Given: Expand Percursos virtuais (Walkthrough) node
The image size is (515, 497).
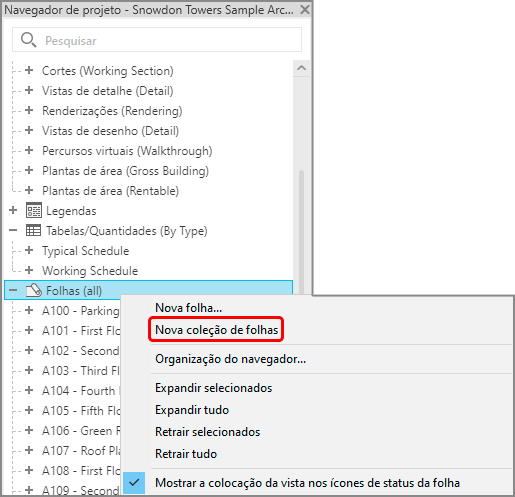Looking at the screenshot, I should coord(29,150).
